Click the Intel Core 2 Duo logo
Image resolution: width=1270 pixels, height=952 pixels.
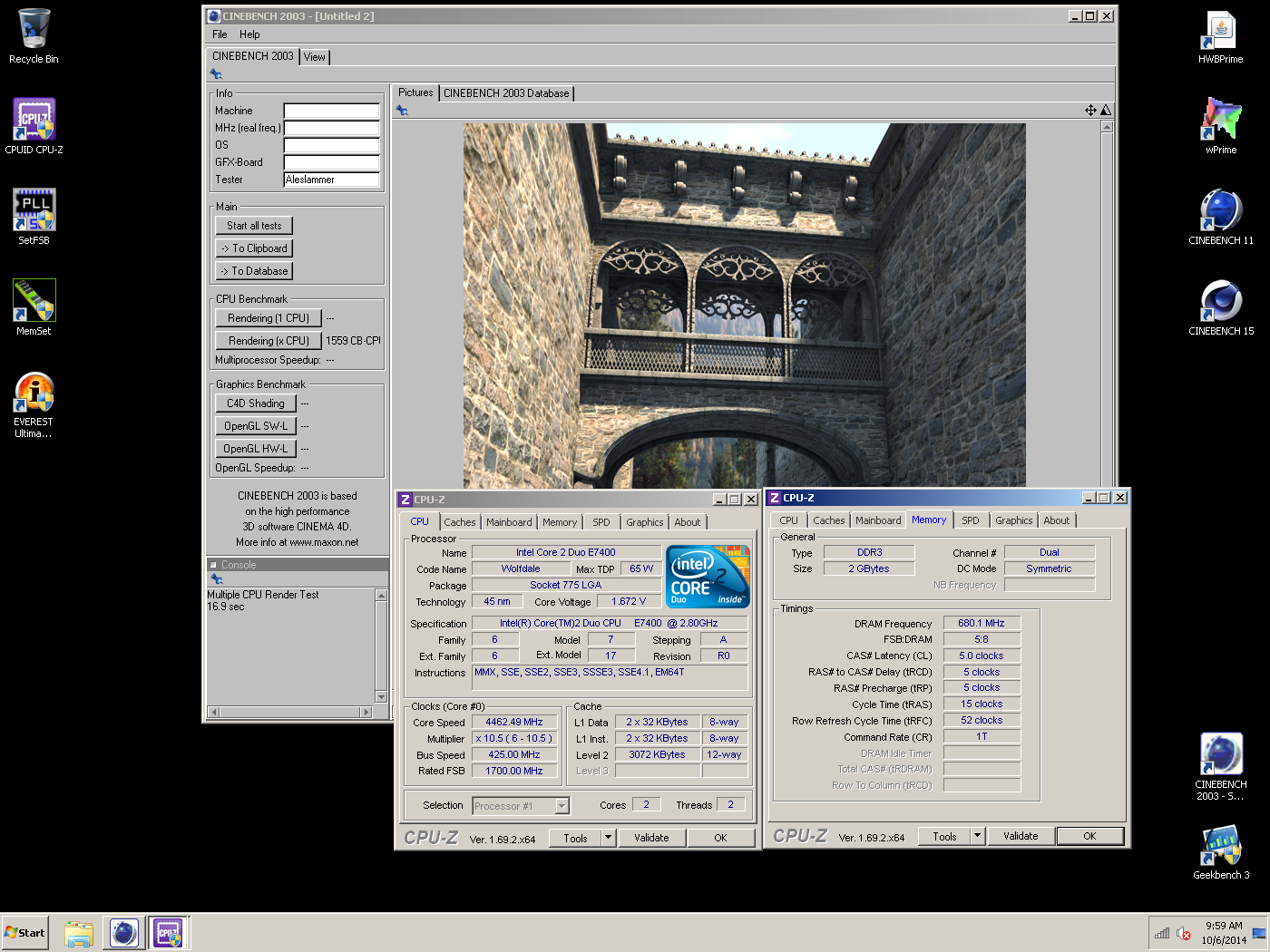(x=708, y=577)
